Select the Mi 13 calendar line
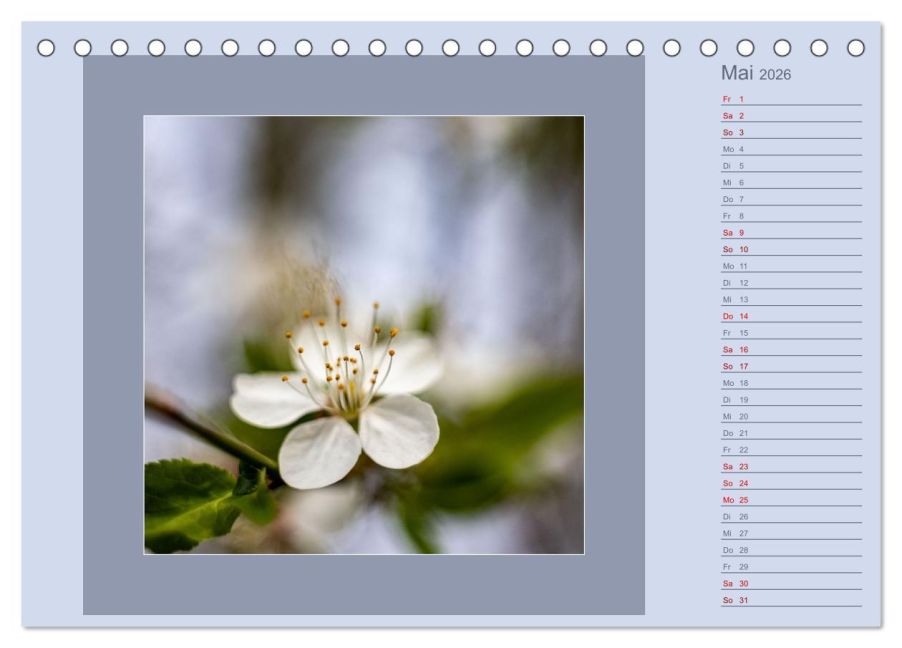902x648 pixels. point(790,299)
